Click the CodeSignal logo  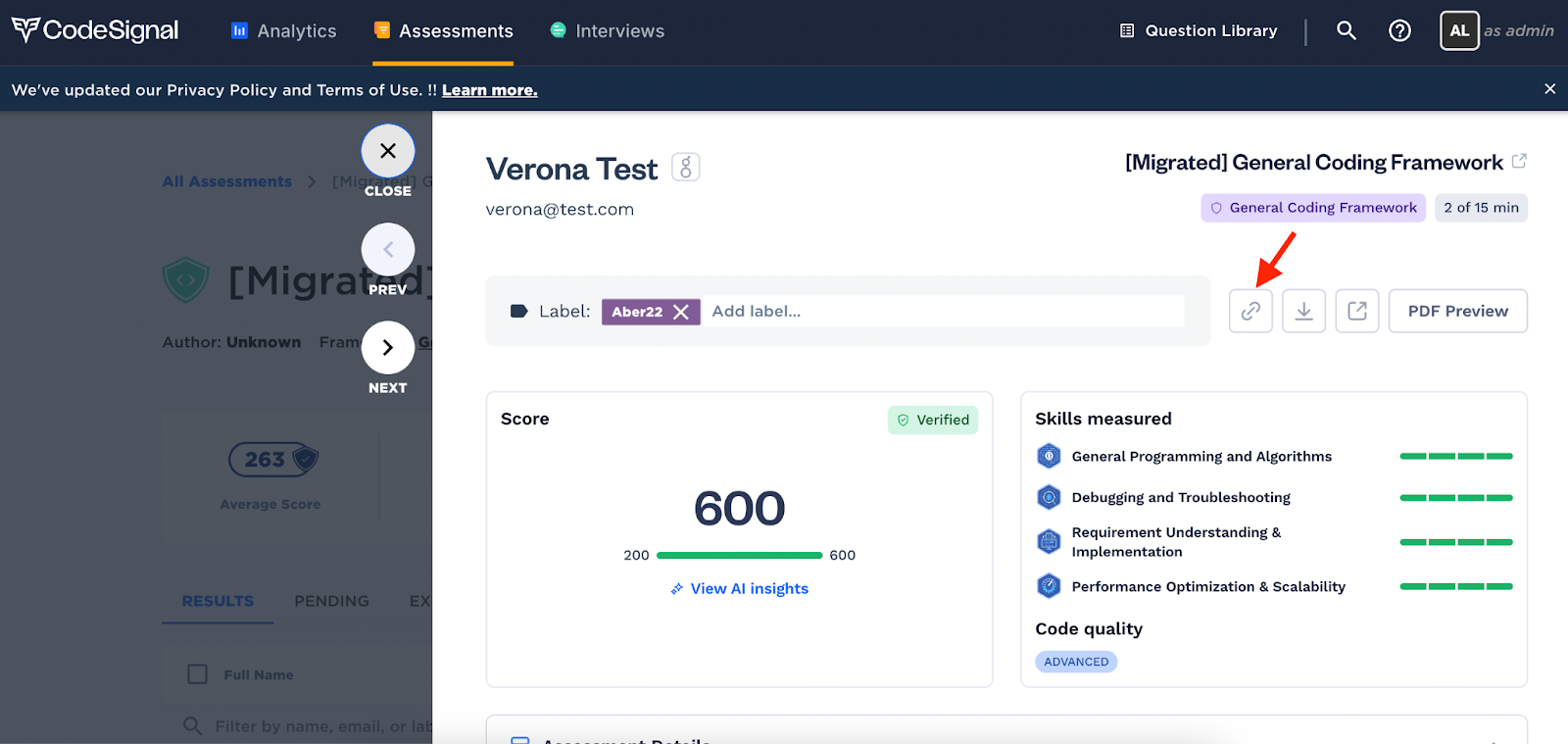(95, 30)
